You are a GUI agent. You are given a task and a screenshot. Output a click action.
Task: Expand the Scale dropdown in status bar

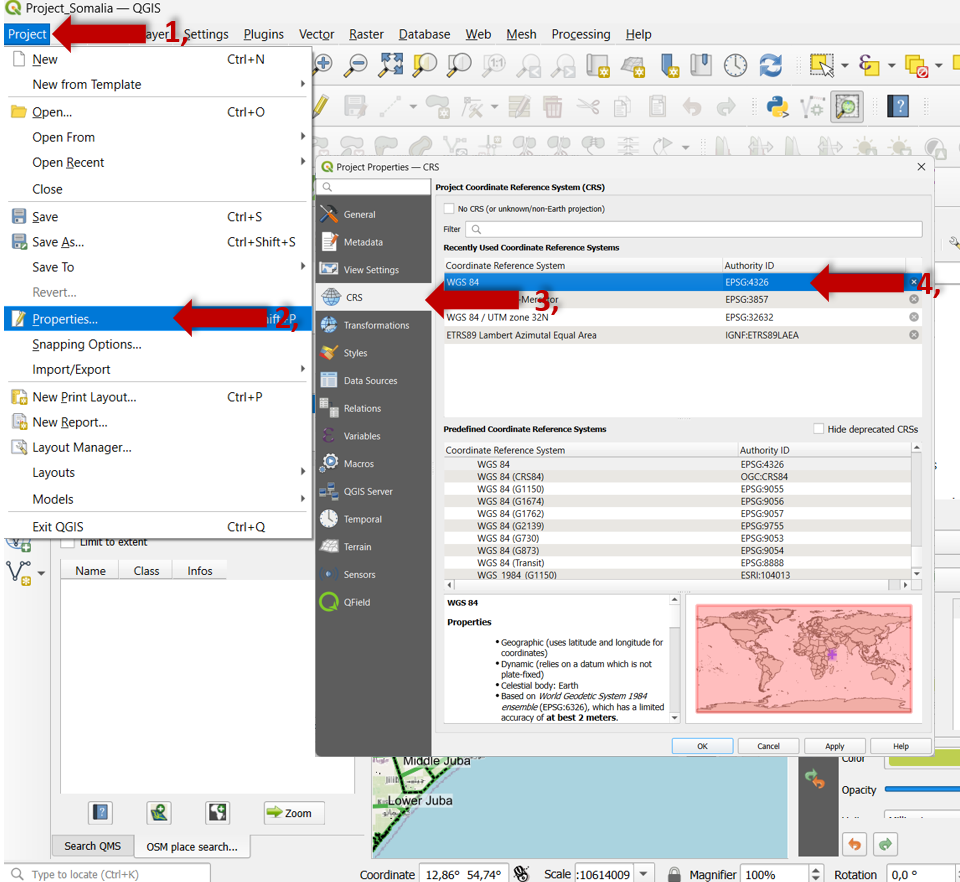[645, 874]
